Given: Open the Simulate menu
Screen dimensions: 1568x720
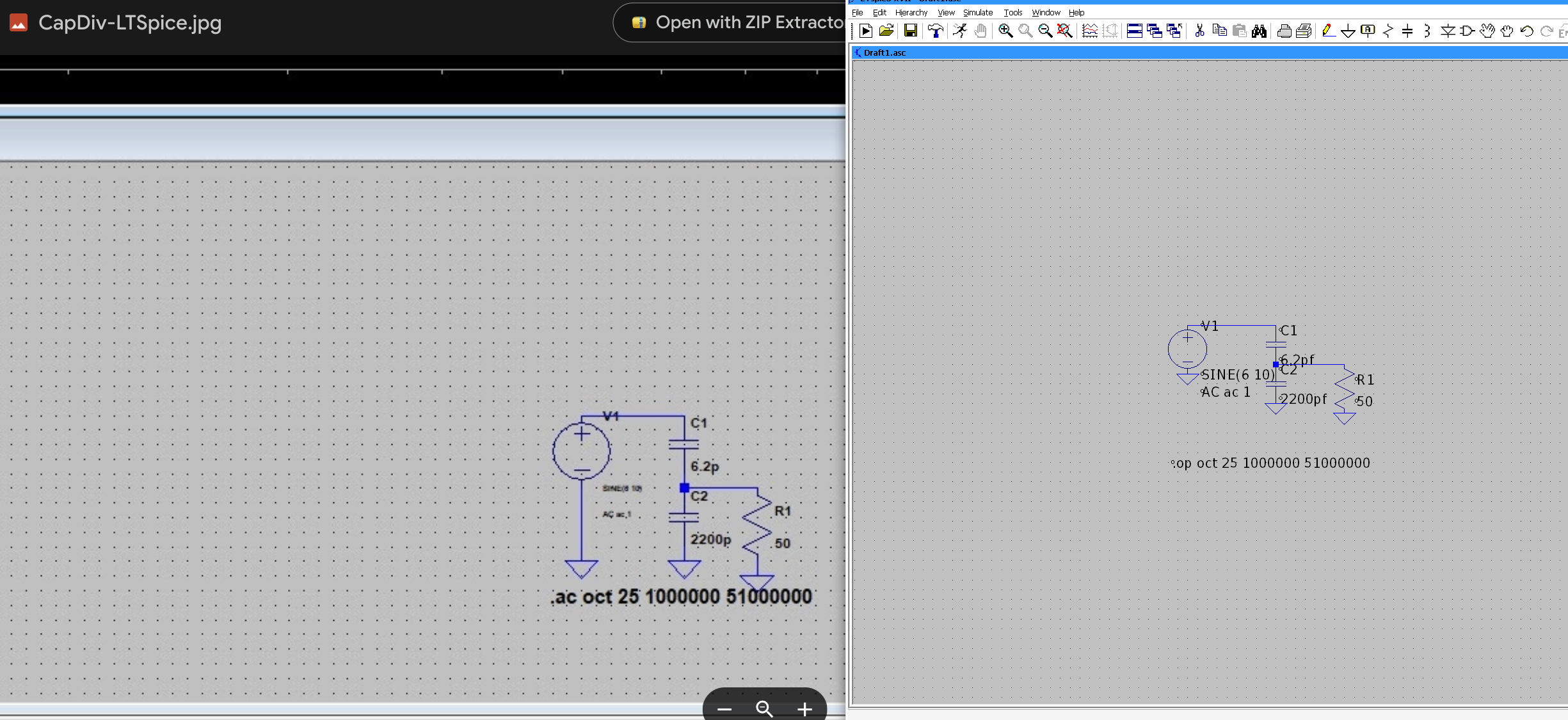Looking at the screenshot, I should [x=978, y=13].
